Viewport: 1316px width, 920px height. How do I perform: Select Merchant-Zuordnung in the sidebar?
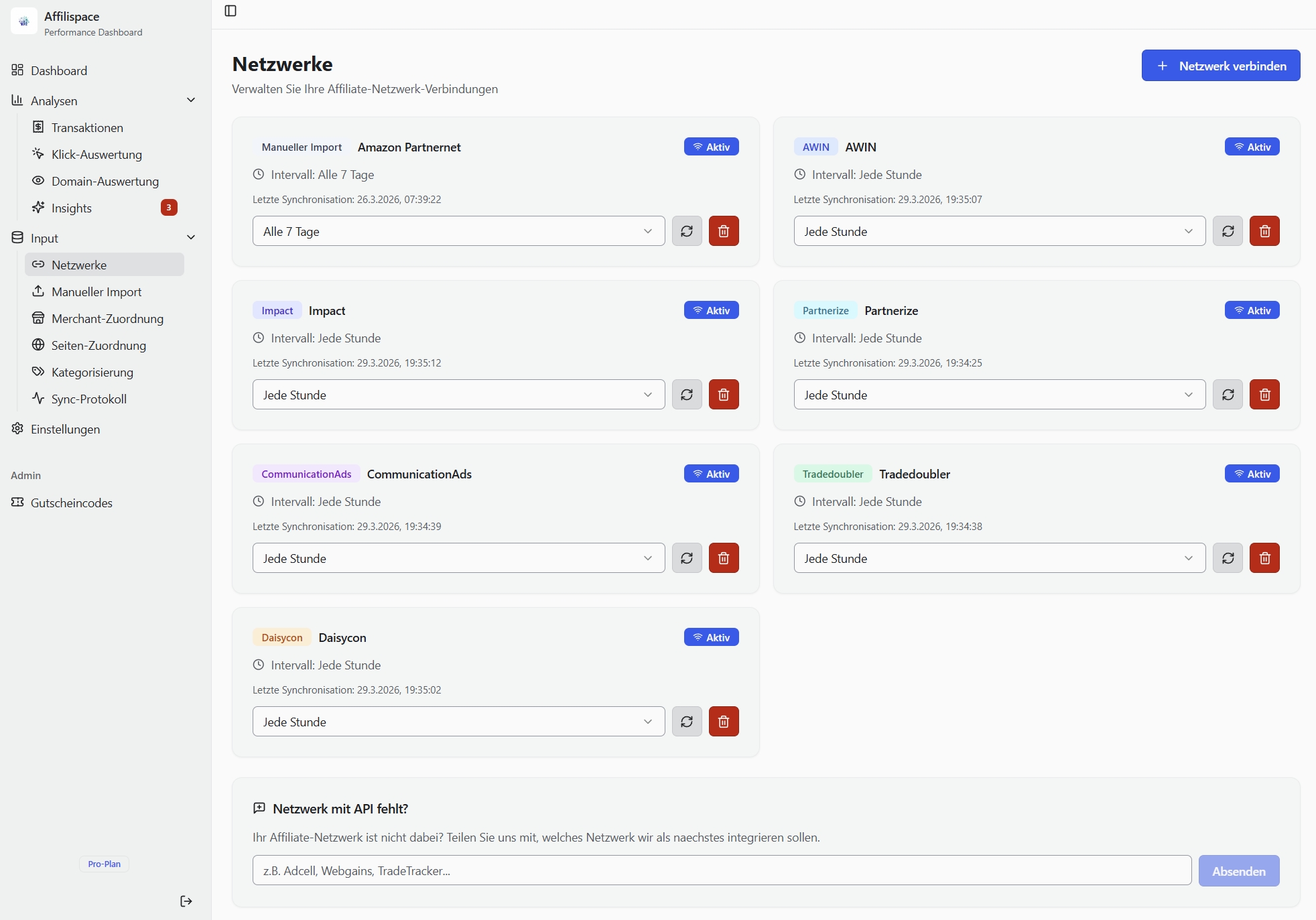(x=107, y=318)
